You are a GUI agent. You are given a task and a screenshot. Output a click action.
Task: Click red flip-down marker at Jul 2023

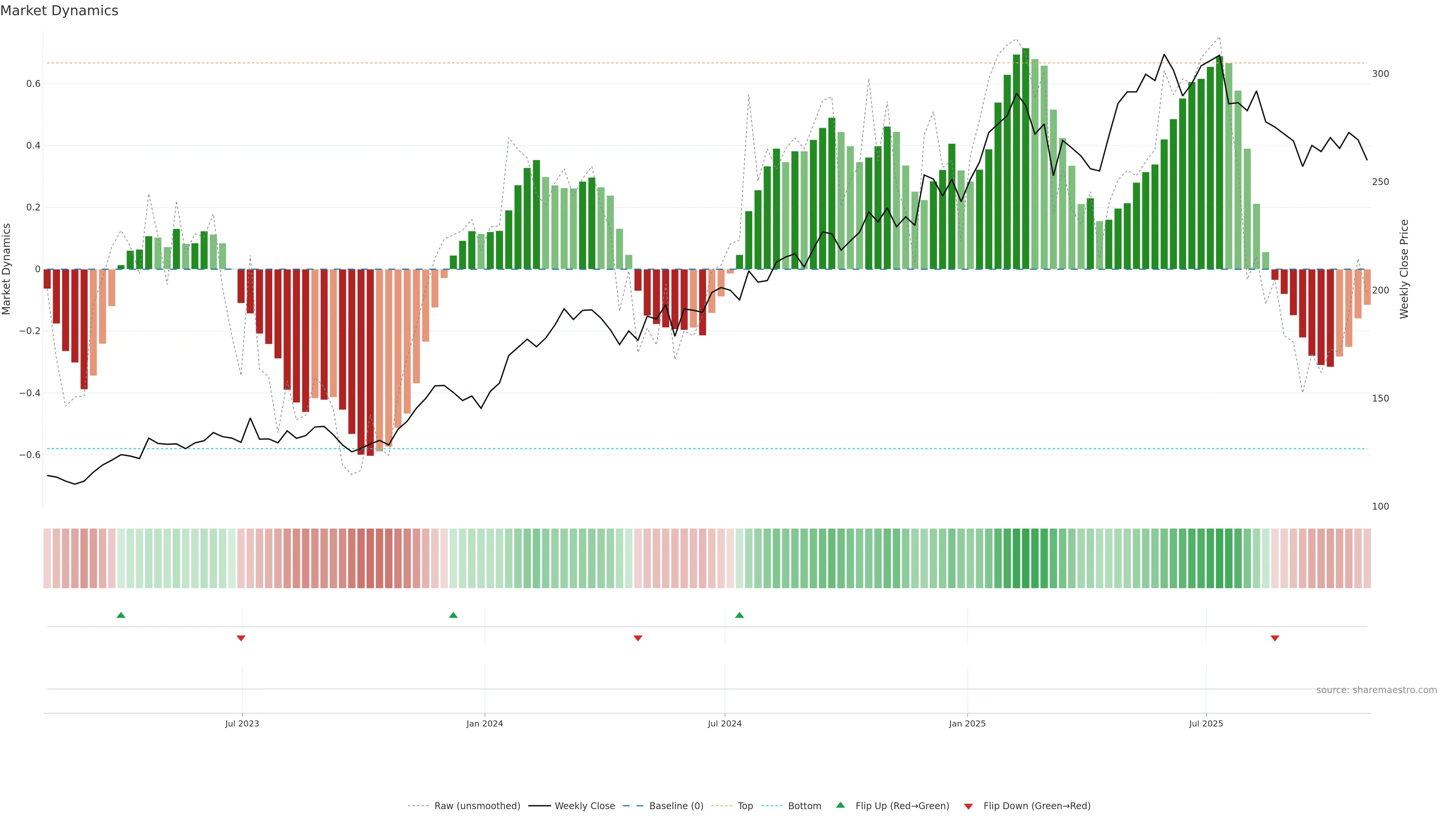tap(241, 638)
